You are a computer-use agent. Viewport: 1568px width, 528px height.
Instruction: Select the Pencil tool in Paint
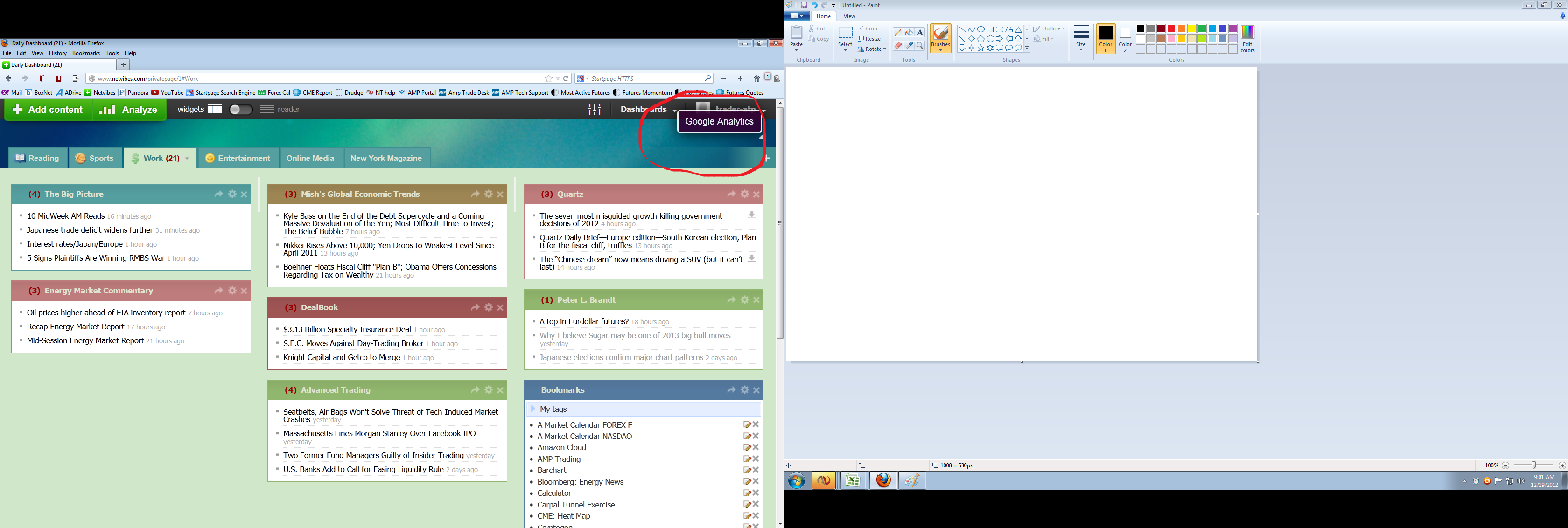point(898,33)
